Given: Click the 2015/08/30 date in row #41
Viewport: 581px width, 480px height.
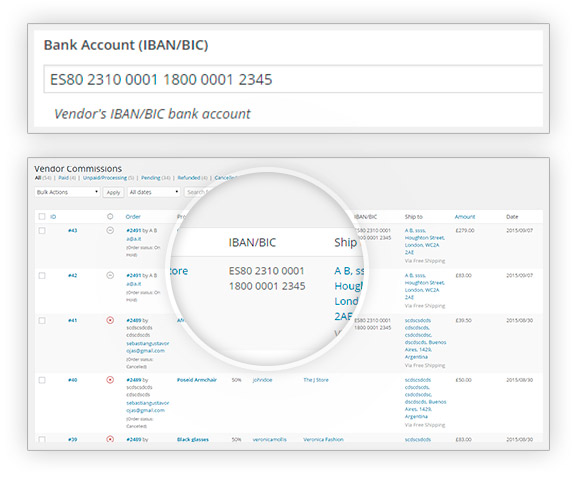Looking at the screenshot, I should coord(519,320).
